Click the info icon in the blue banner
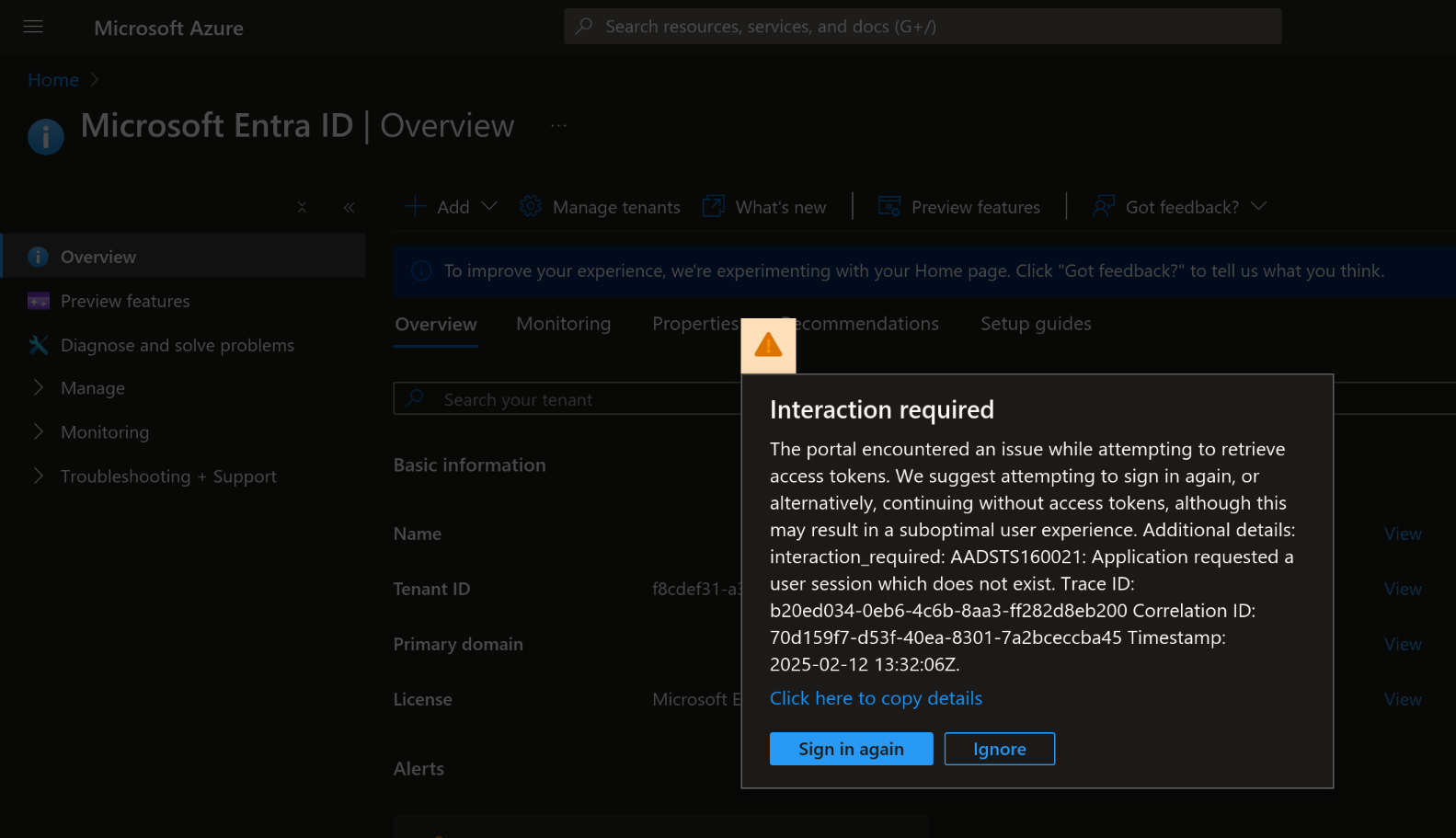 pyautogui.click(x=421, y=270)
